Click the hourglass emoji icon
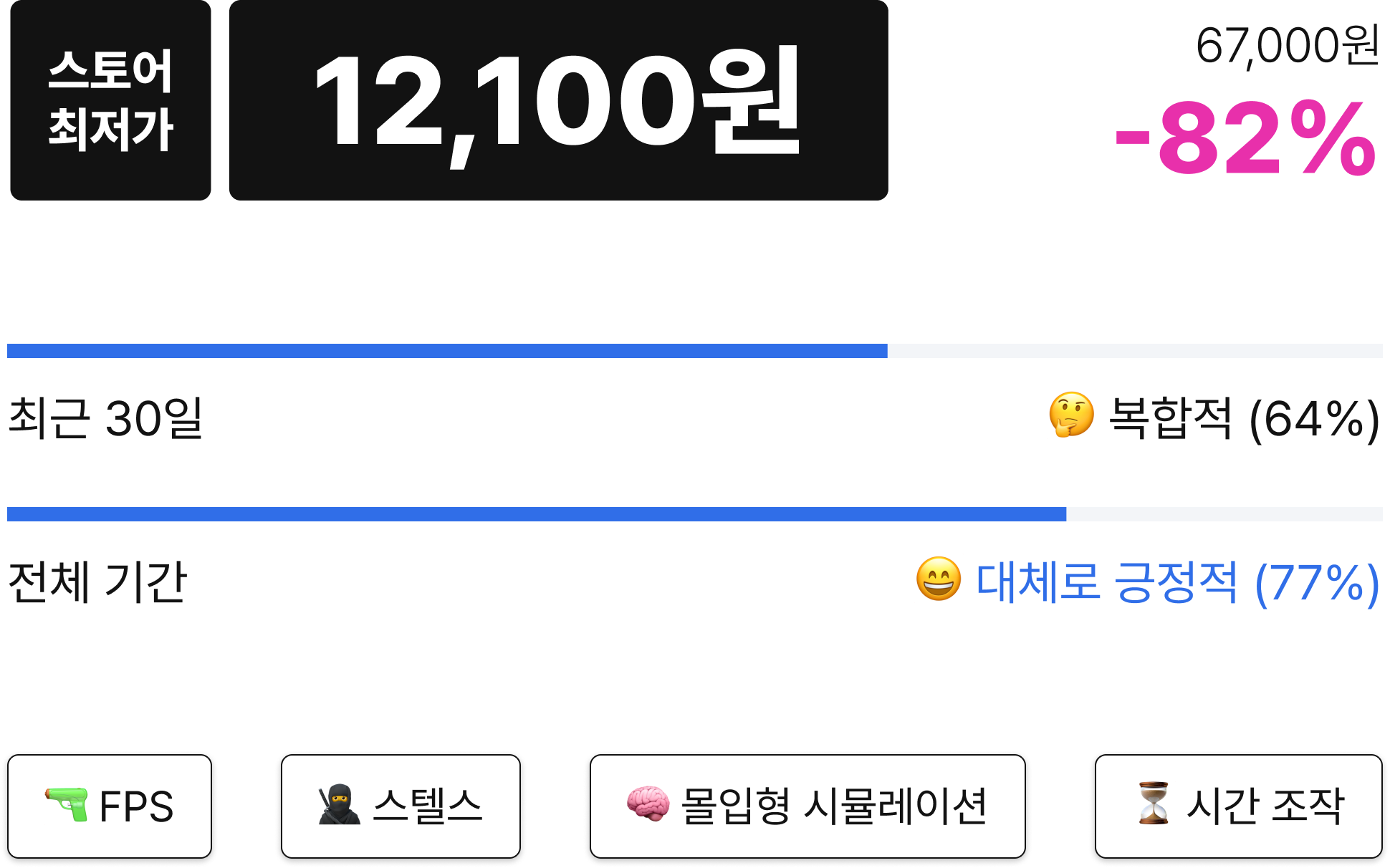 [1154, 804]
